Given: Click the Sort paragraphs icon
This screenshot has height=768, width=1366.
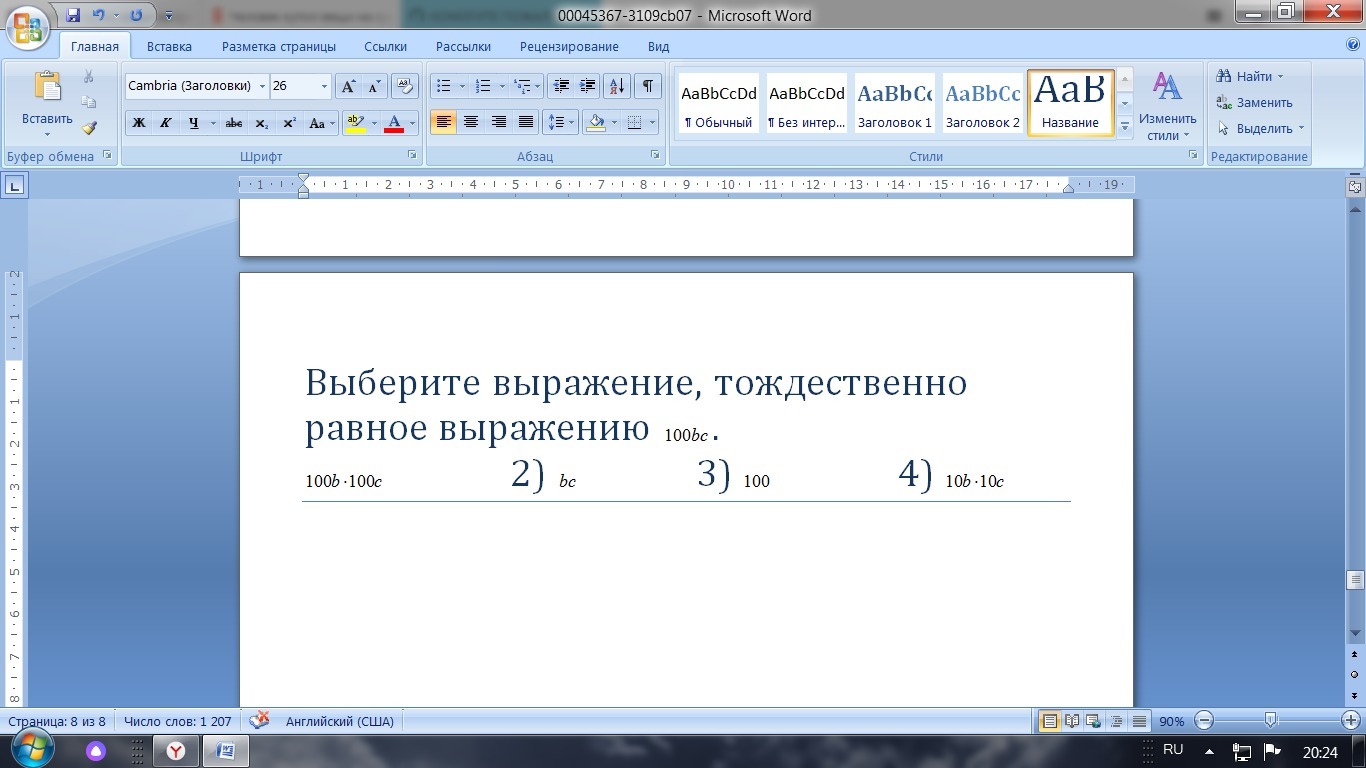Looking at the screenshot, I should [x=617, y=86].
